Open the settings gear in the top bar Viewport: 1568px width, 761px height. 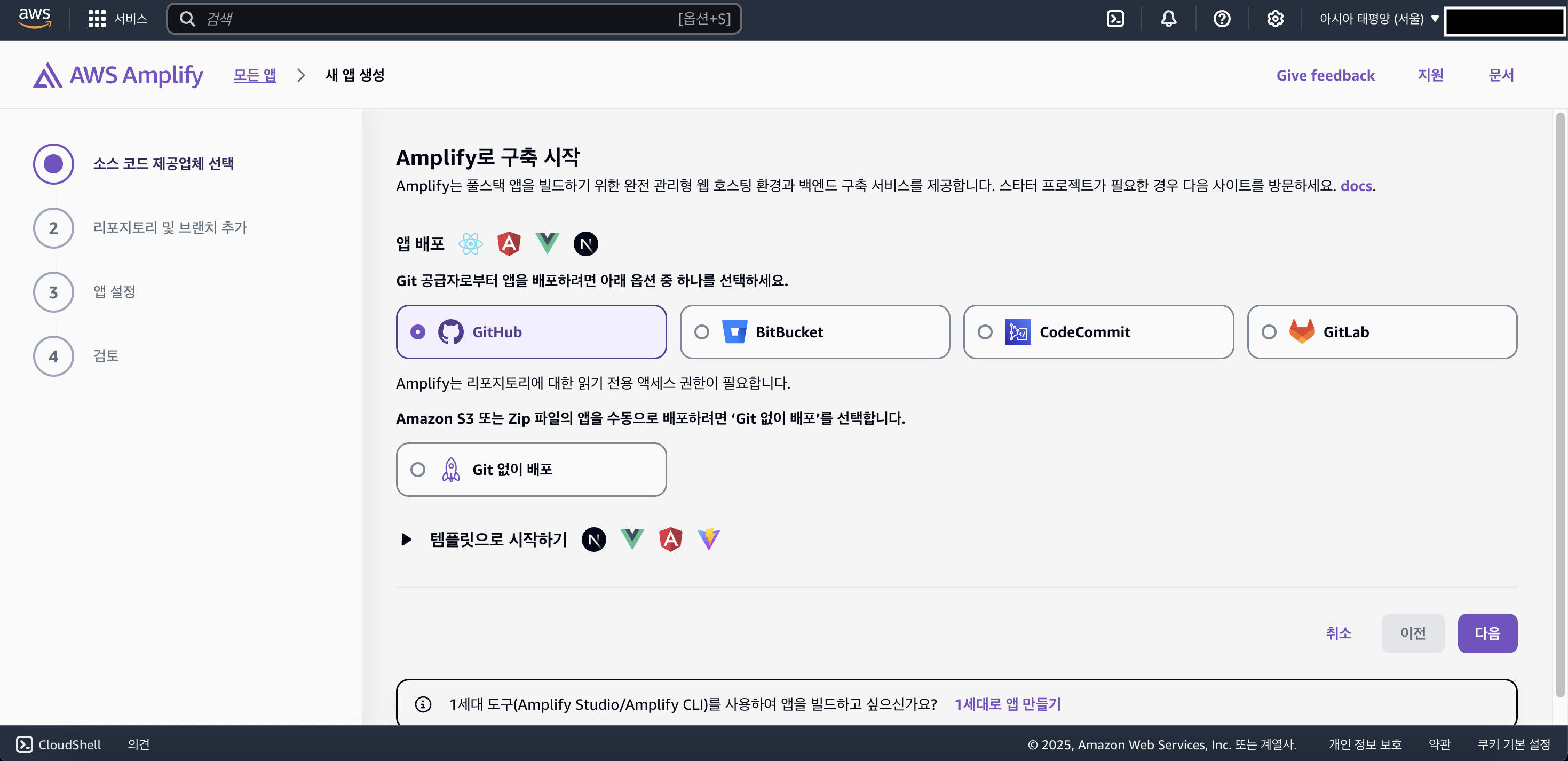click(x=1275, y=18)
